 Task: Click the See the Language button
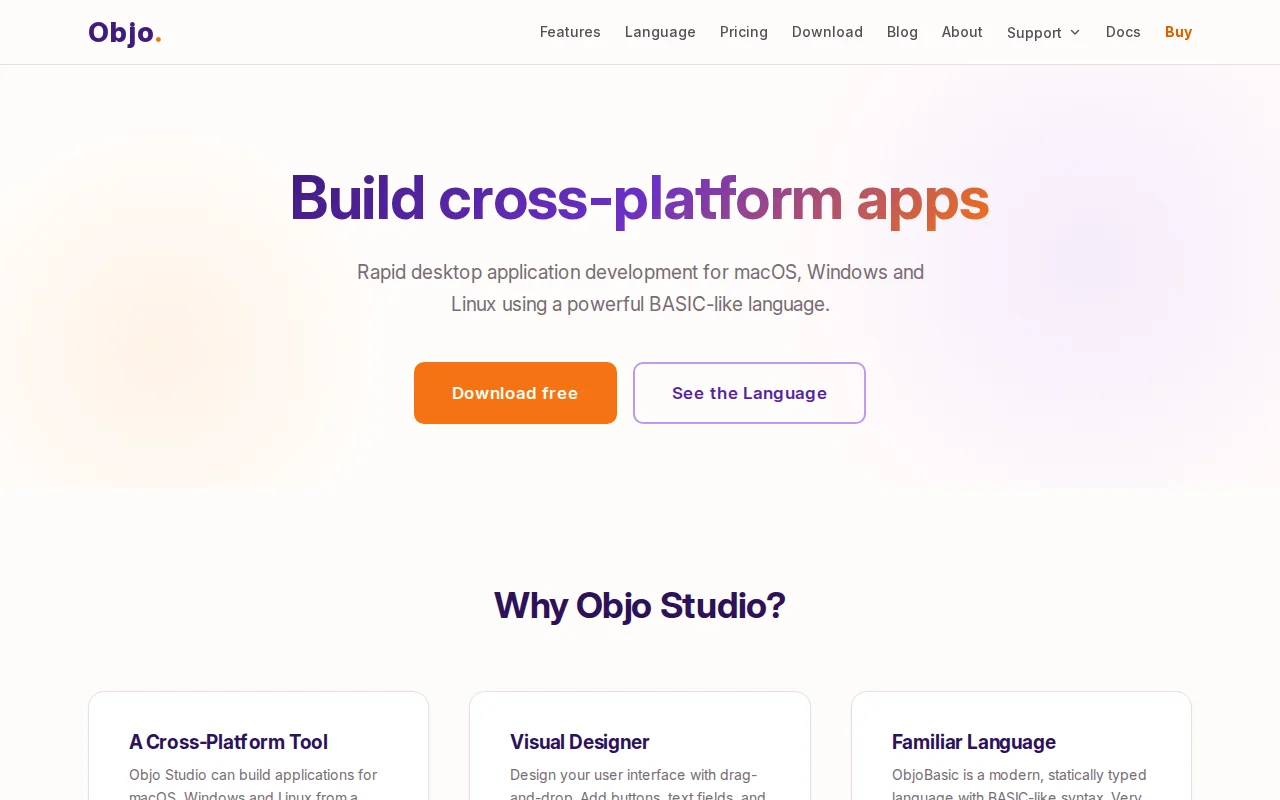click(x=749, y=393)
